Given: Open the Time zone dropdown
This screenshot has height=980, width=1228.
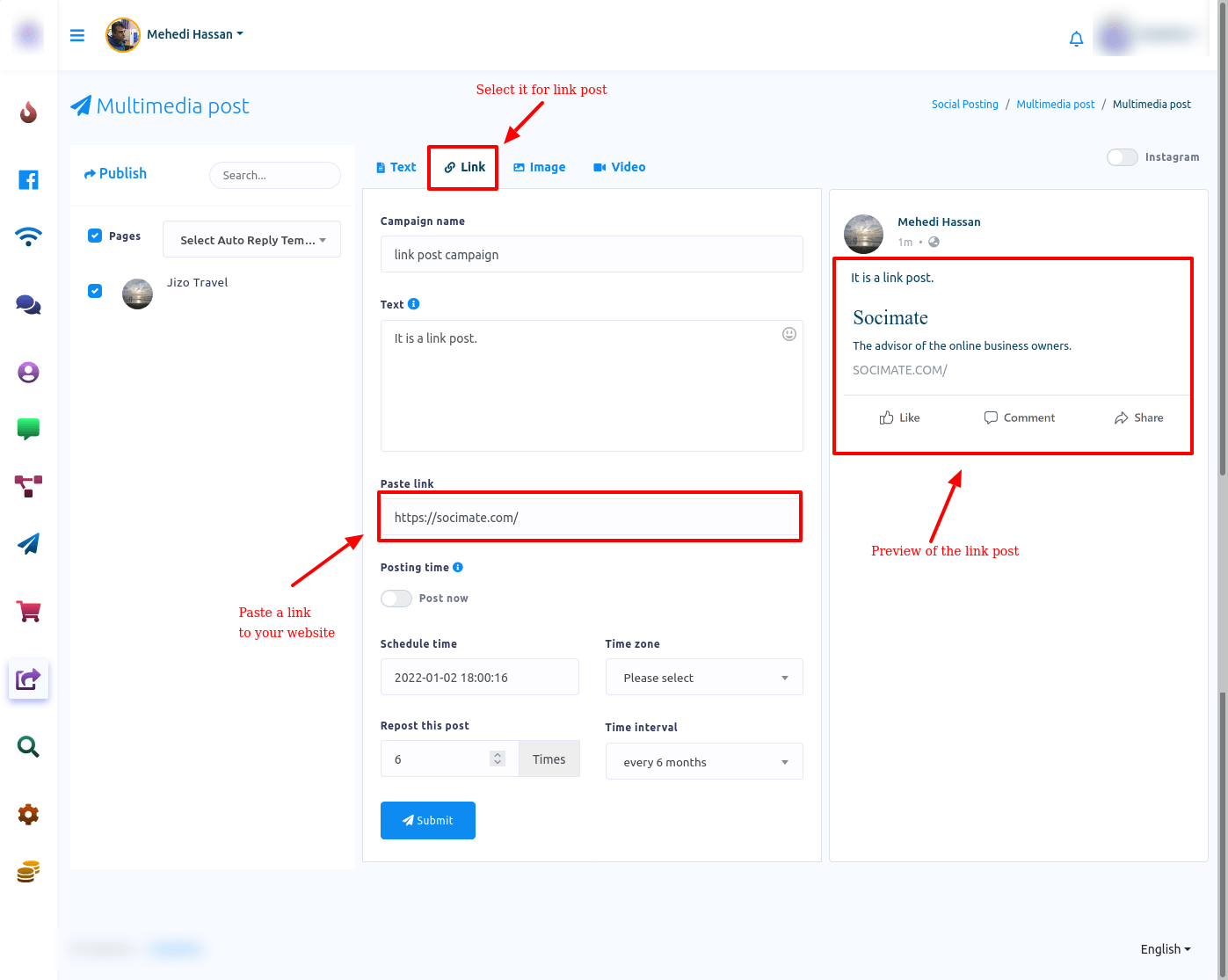Looking at the screenshot, I should pyautogui.click(x=703, y=678).
